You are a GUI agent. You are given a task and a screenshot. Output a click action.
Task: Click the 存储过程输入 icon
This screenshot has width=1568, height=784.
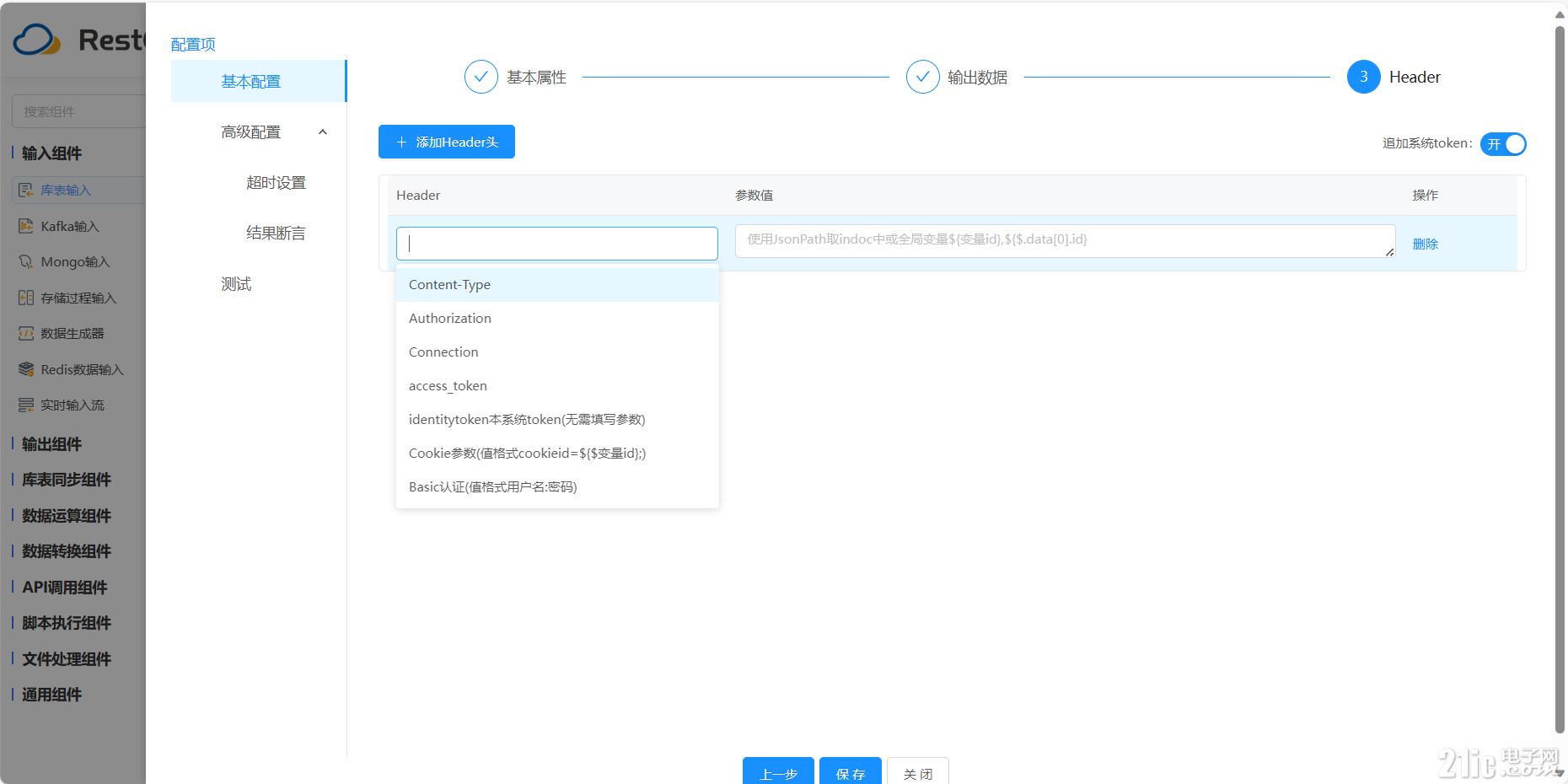26,298
